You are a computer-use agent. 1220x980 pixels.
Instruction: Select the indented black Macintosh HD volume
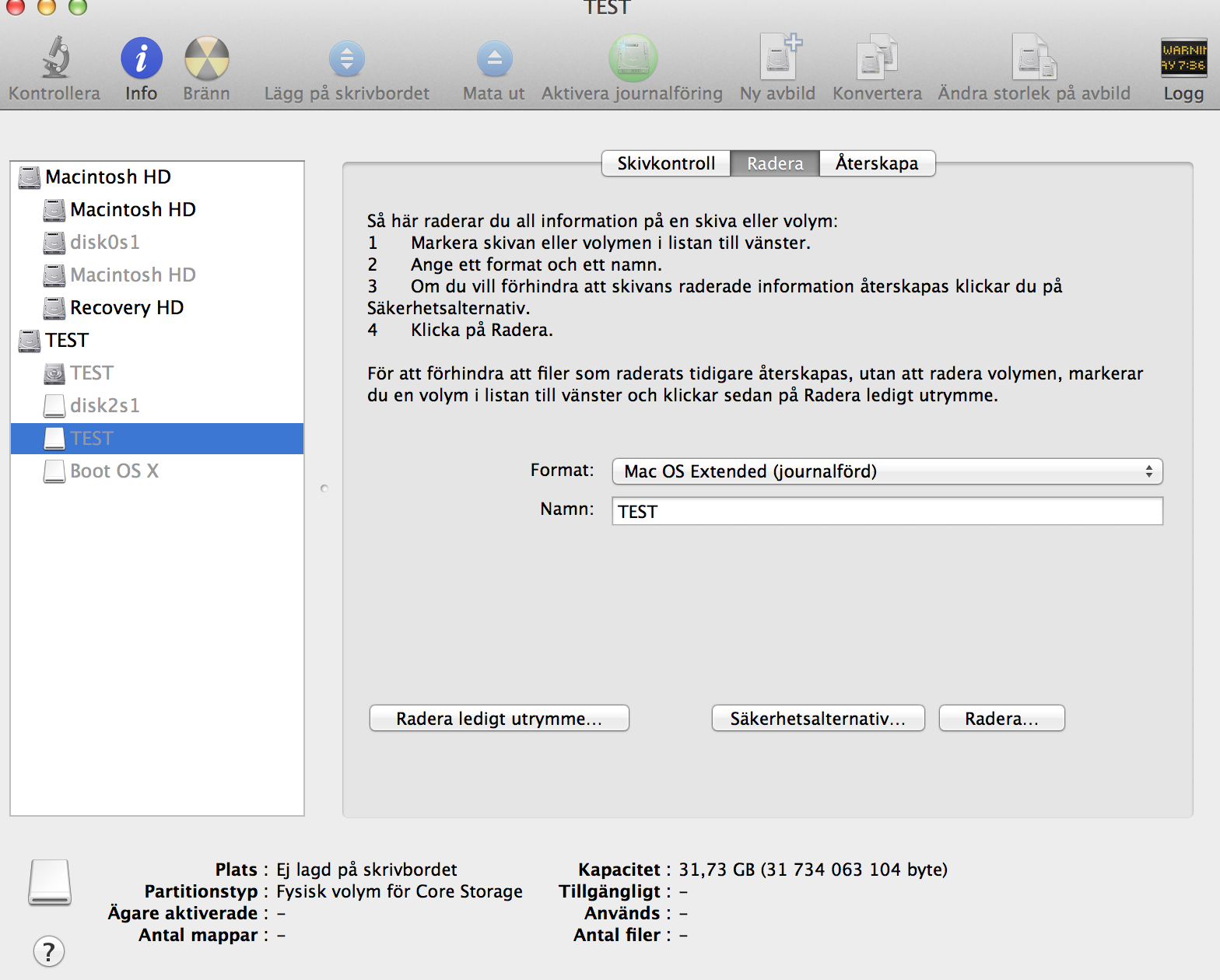(157, 210)
